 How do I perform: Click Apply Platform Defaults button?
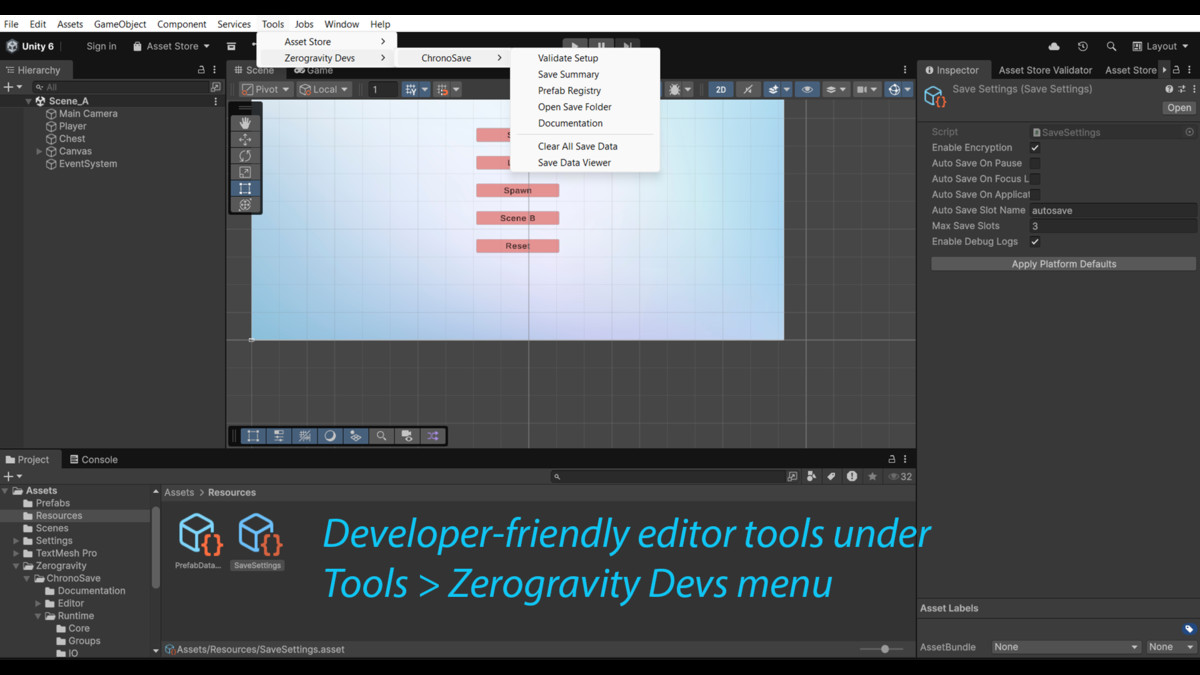(1063, 264)
